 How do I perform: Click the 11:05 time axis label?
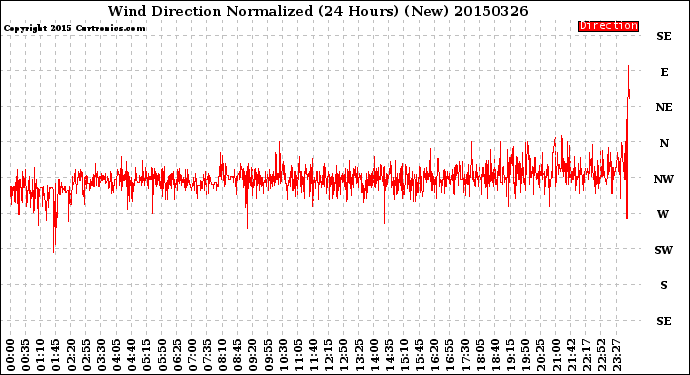(298, 355)
